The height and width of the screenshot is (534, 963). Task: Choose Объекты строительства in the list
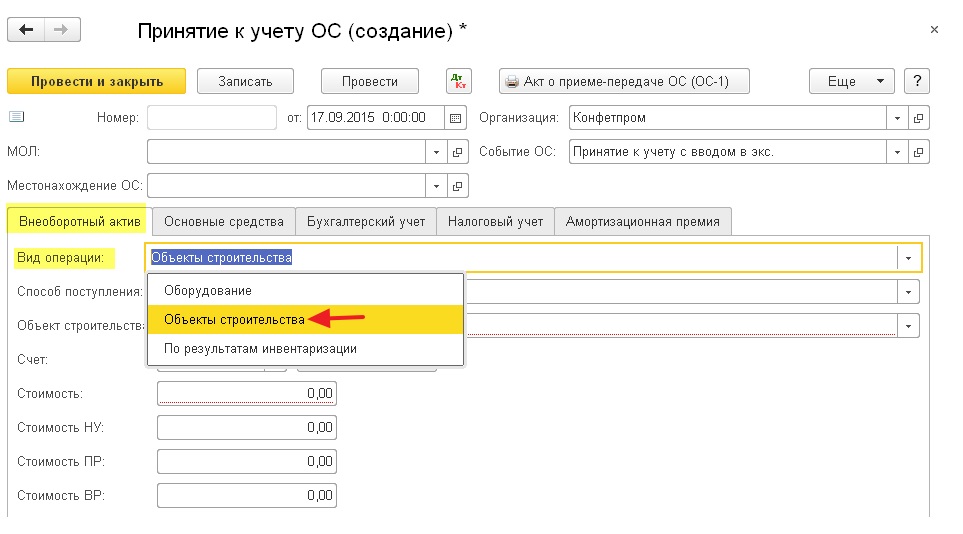click(x=305, y=320)
